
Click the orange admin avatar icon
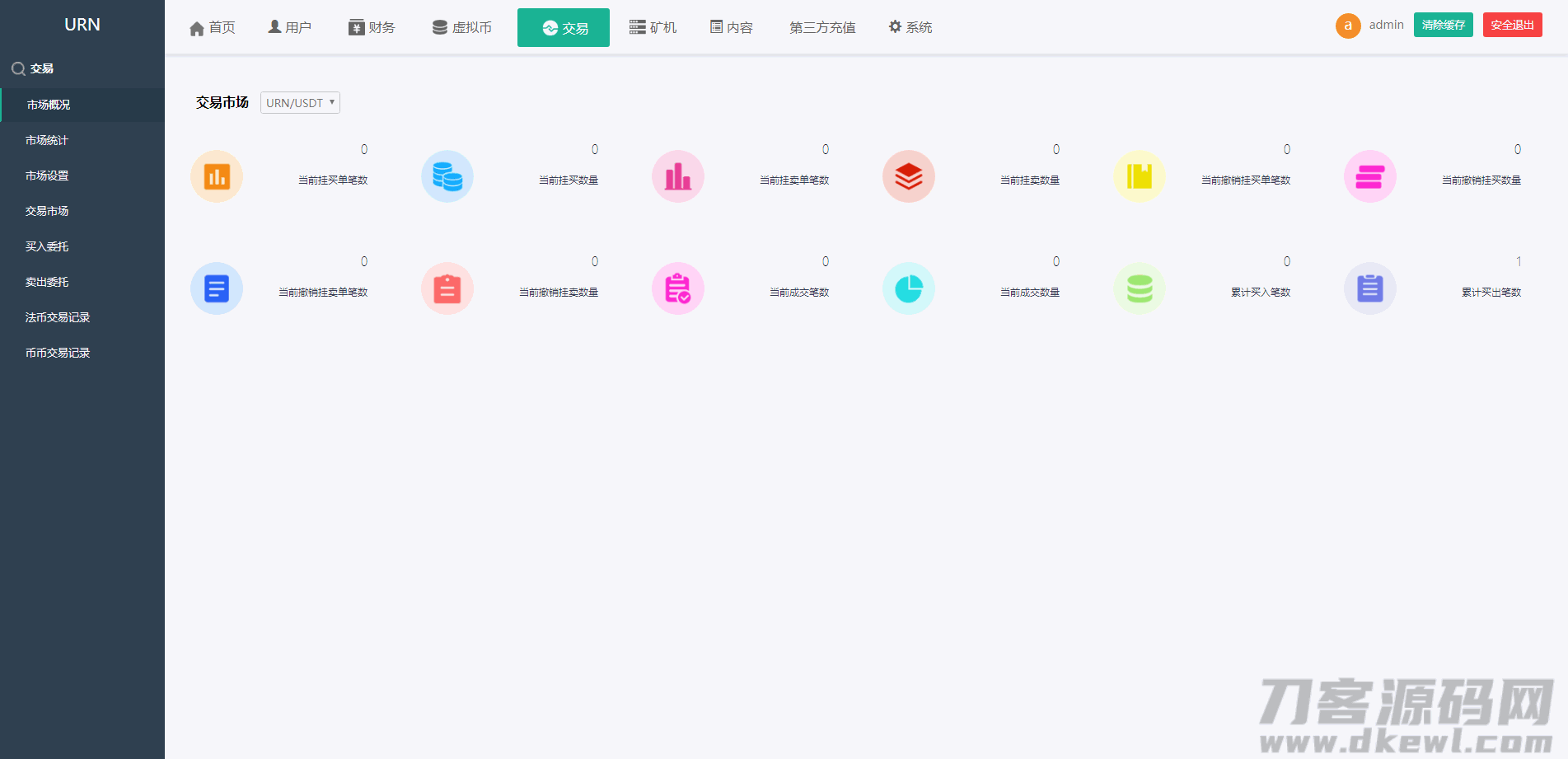click(x=1348, y=26)
